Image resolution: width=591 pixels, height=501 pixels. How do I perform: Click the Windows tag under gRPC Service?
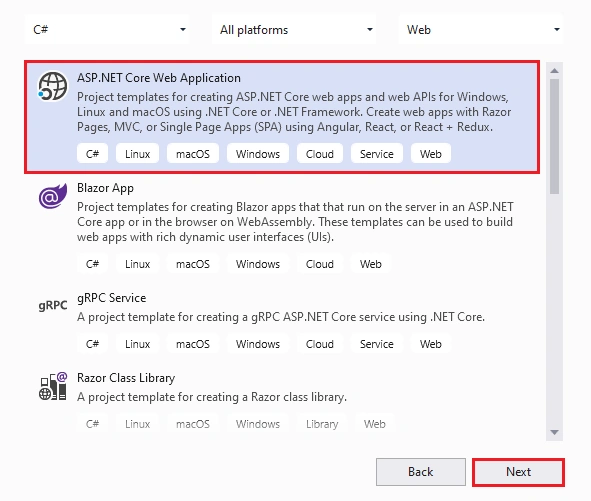tap(258, 343)
